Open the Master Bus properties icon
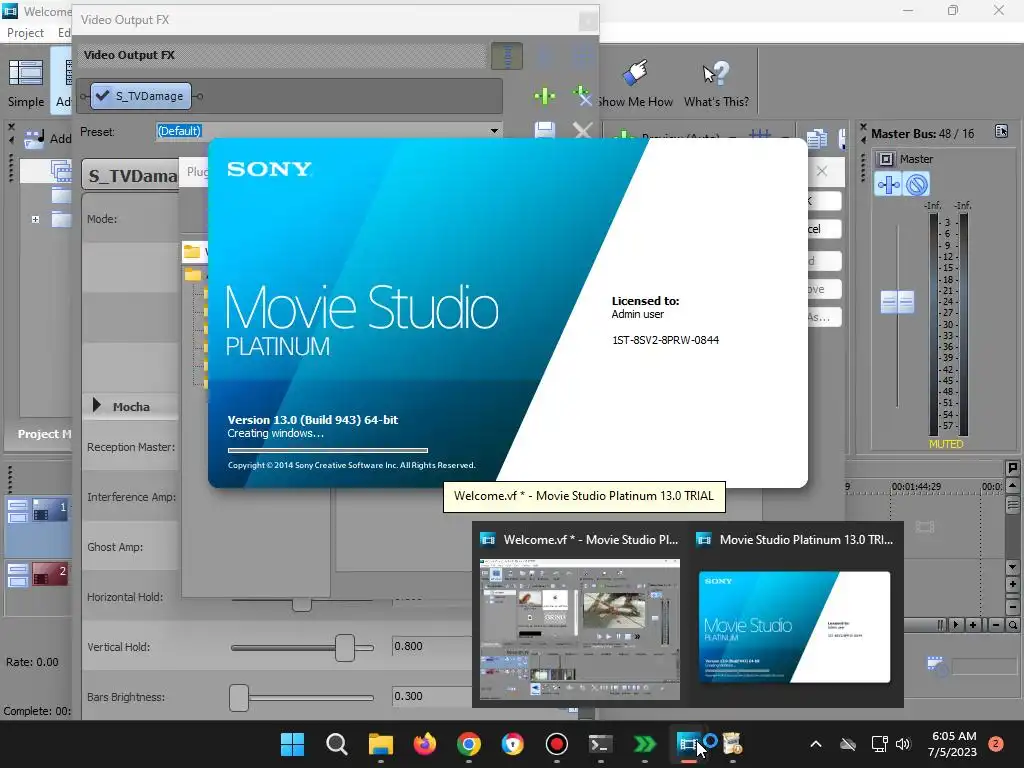The width and height of the screenshot is (1024, 768). (1001, 132)
